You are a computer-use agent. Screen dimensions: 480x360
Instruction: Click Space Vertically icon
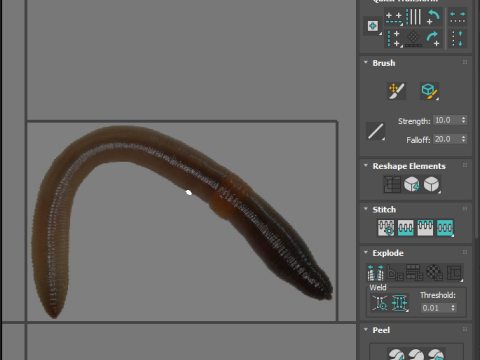(457, 39)
